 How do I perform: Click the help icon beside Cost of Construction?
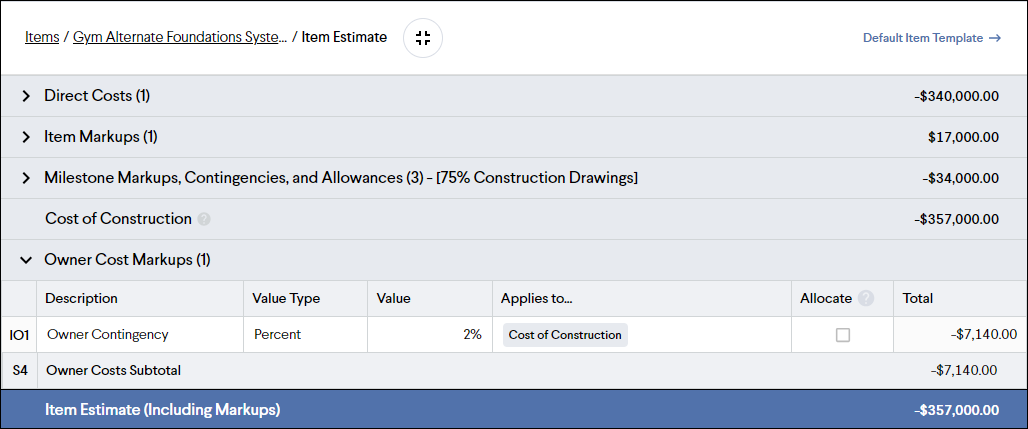coord(204,219)
